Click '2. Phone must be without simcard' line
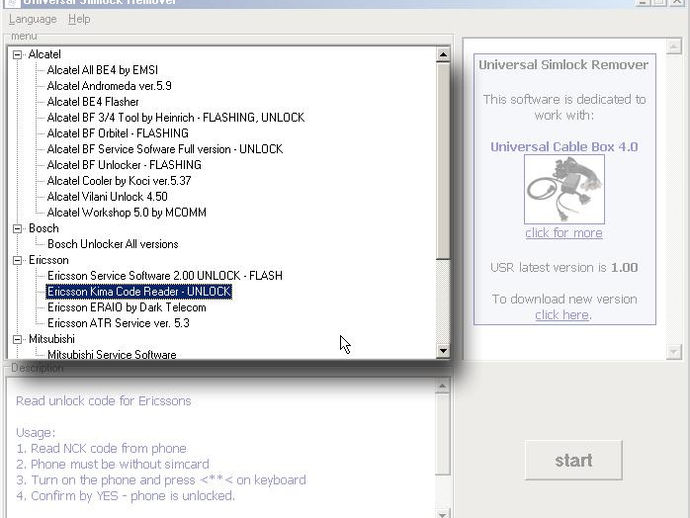The width and height of the screenshot is (690, 518). [x=113, y=464]
